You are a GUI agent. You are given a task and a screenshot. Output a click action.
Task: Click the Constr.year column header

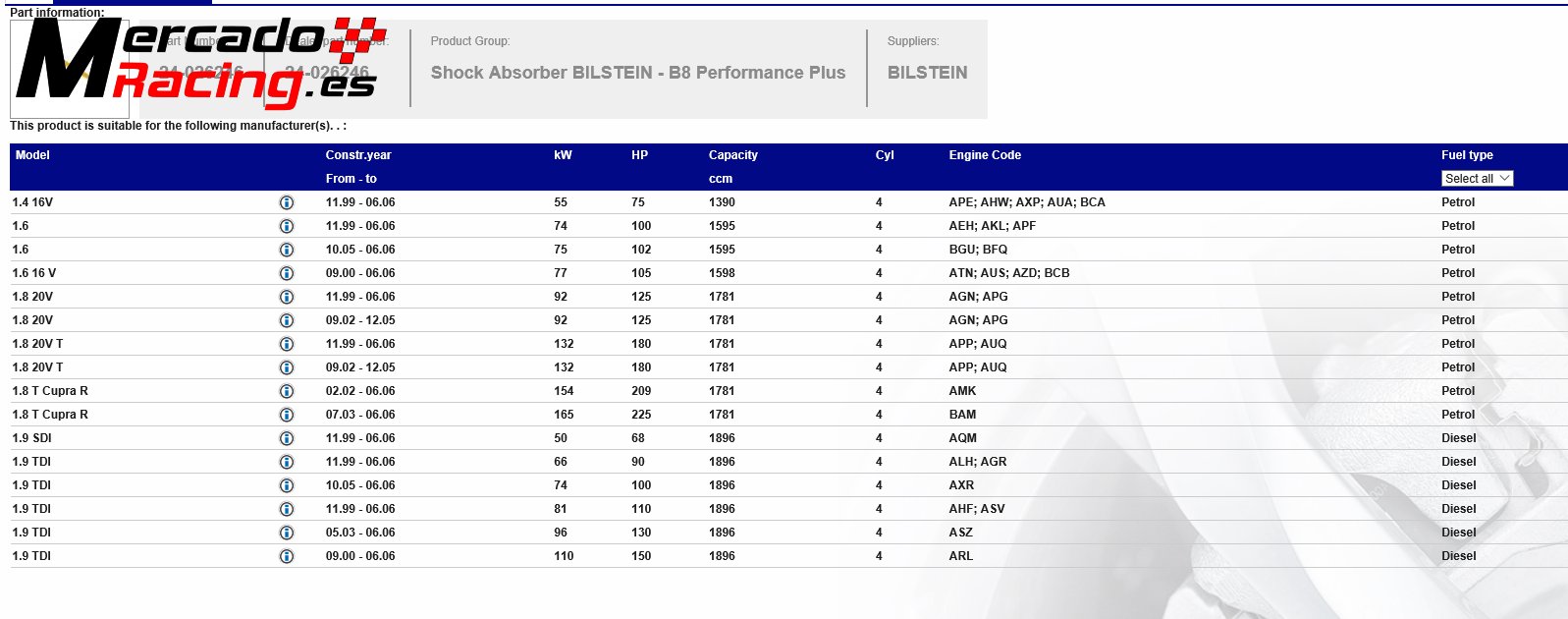358,155
